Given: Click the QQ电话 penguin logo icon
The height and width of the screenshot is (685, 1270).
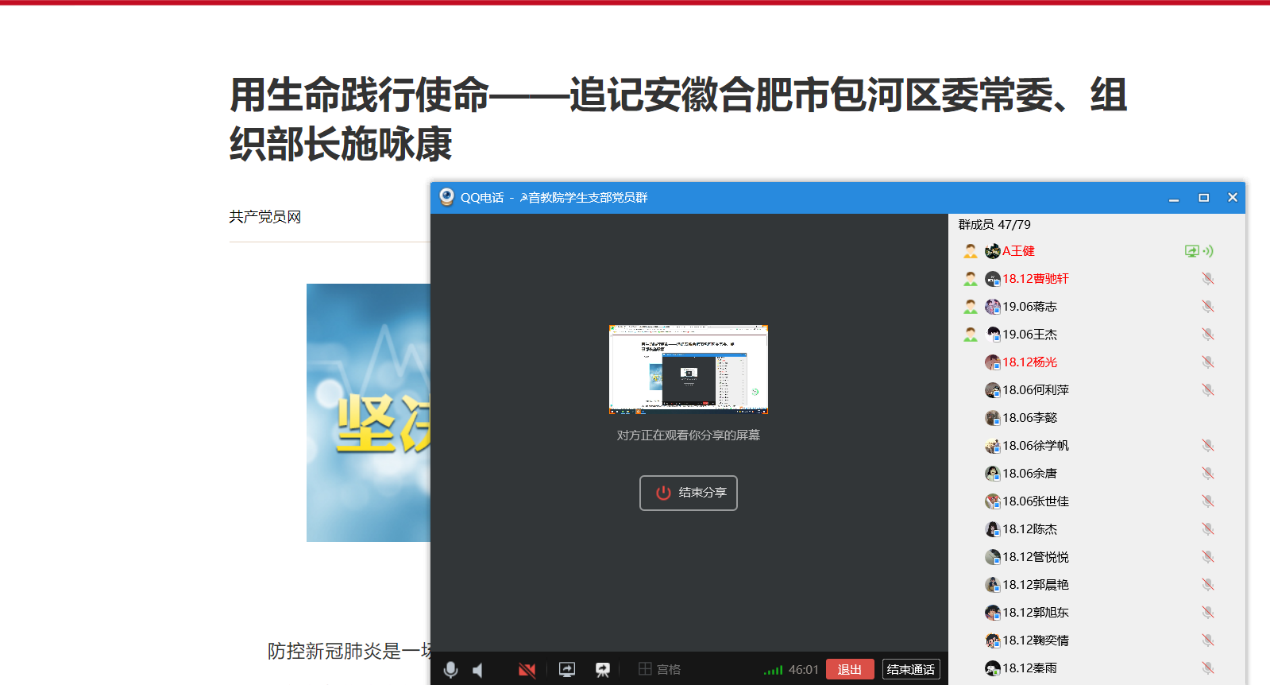Looking at the screenshot, I should tap(447, 197).
